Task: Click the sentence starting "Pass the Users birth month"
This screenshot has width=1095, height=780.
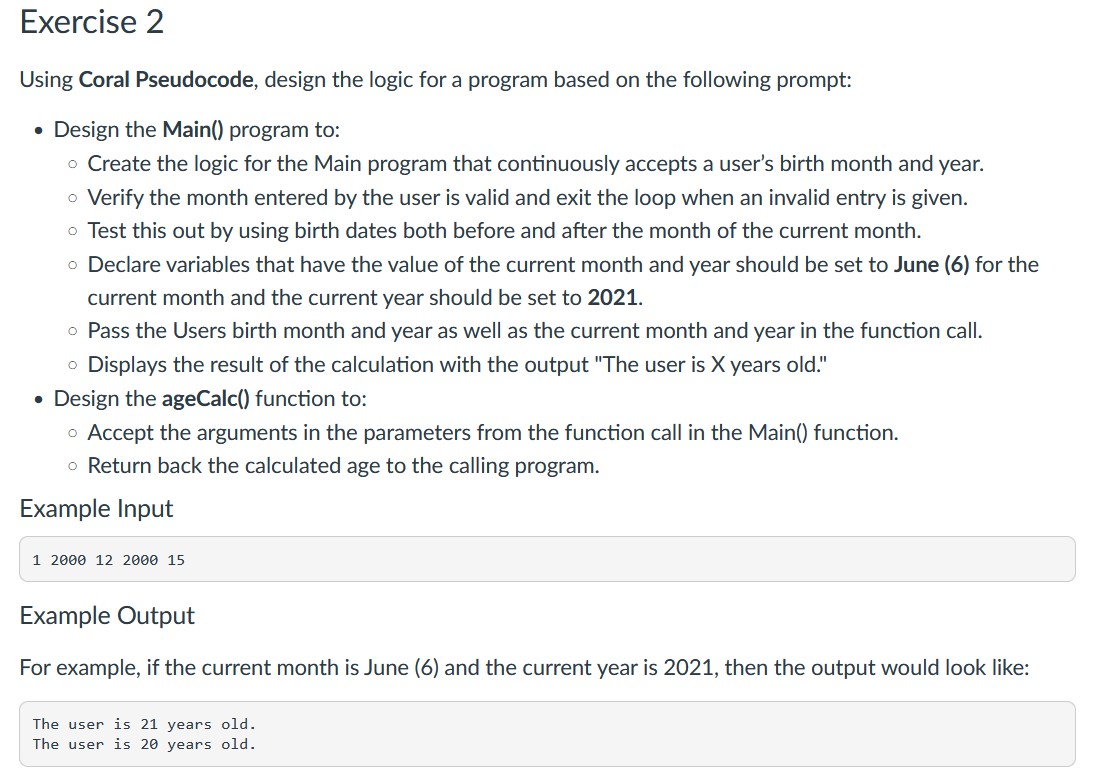Action: click(535, 330)
